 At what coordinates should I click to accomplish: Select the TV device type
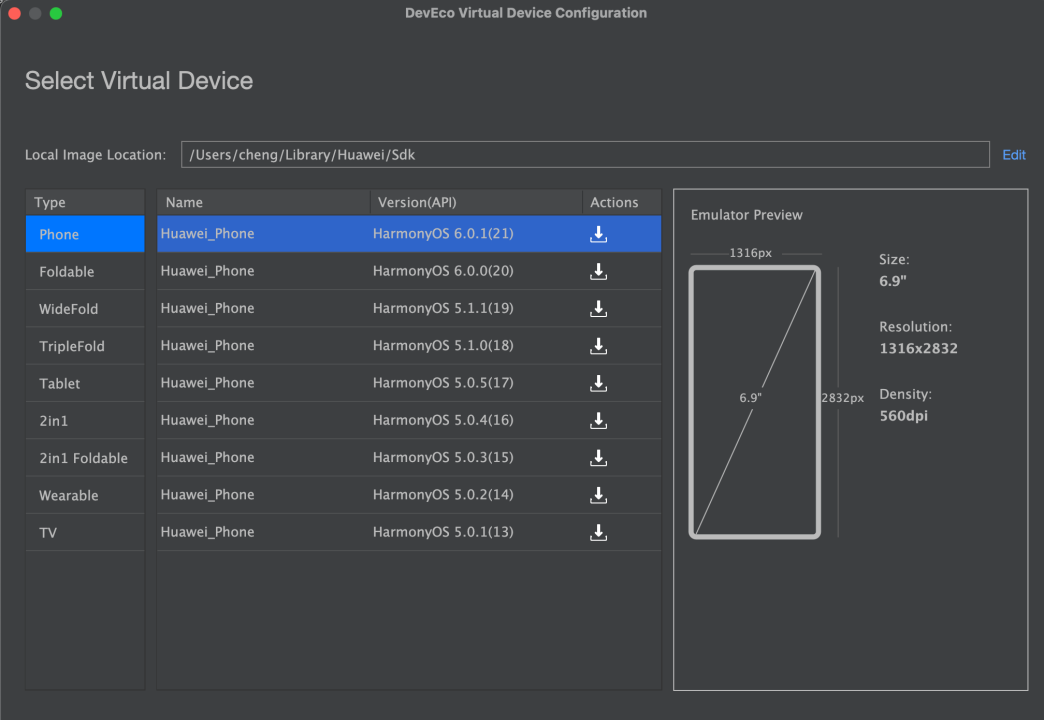85,532
